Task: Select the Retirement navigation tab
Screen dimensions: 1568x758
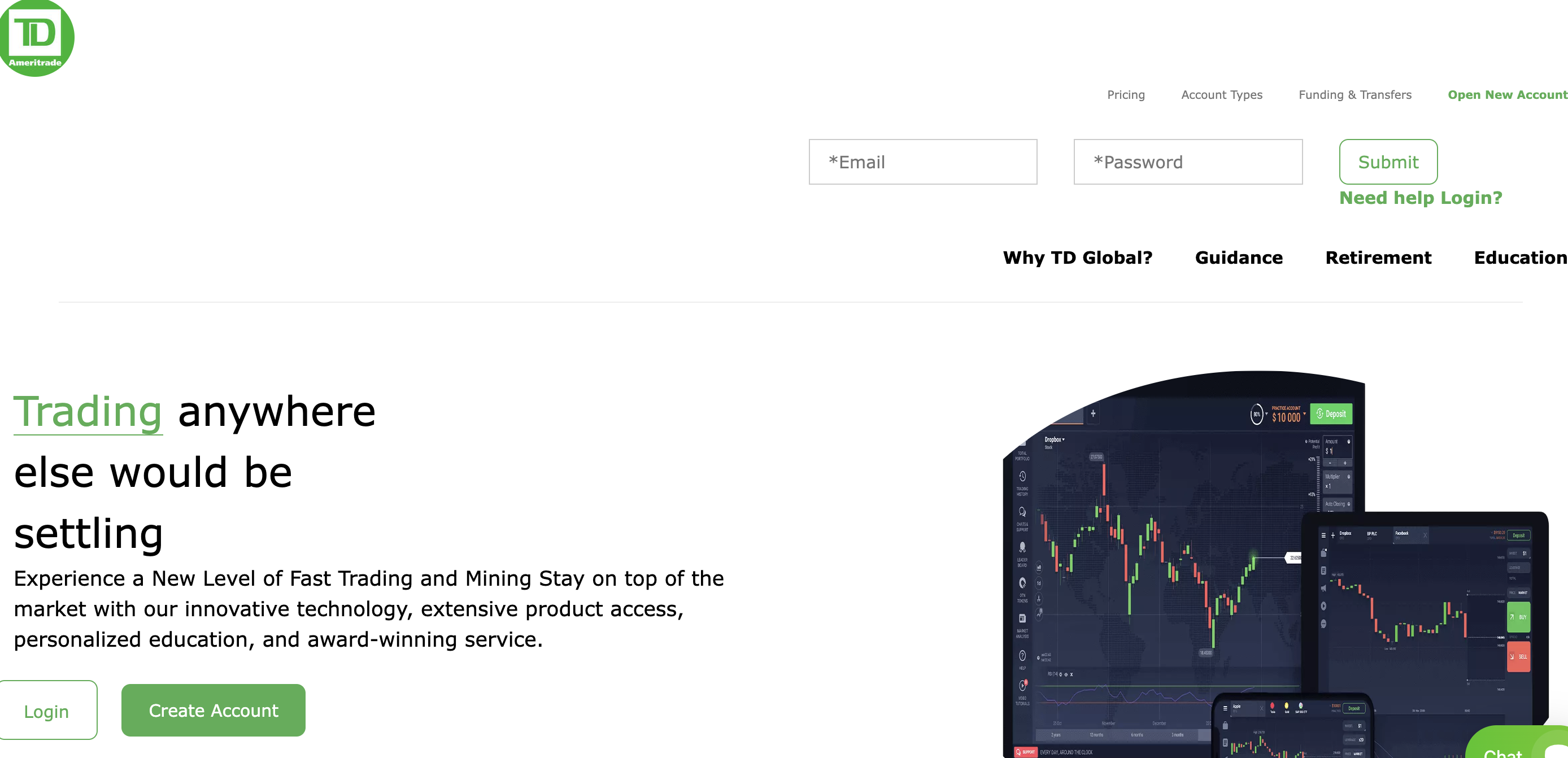Action: coord(1378,257)
